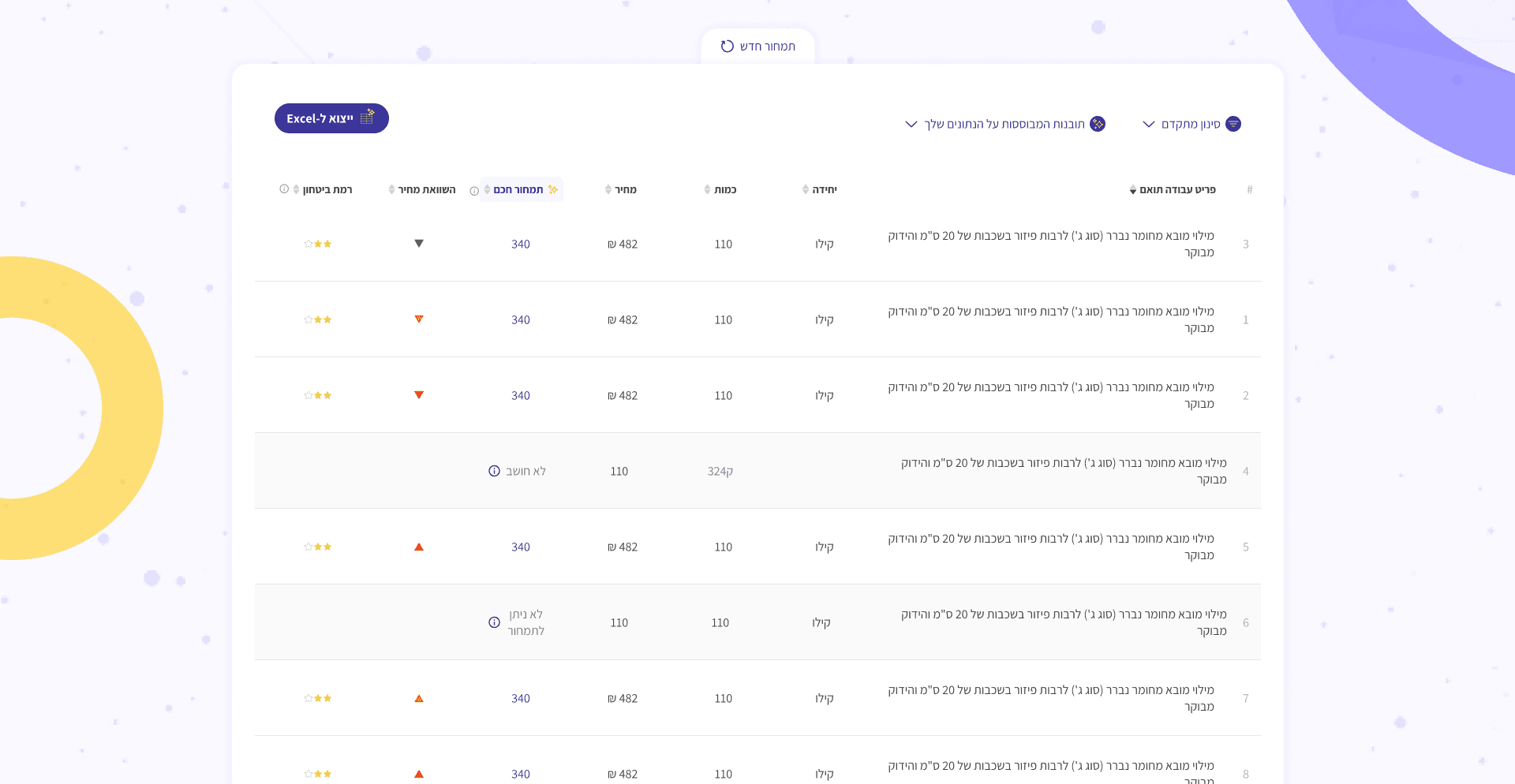This screenshot has height=784, width=1515.
Task: Click smart price 340 in row 1
Action: click(521, 319)
